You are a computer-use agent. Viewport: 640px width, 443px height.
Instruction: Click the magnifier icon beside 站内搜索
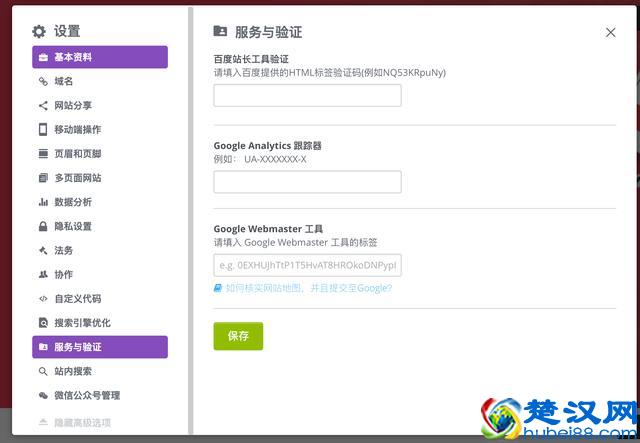(43, 371)
